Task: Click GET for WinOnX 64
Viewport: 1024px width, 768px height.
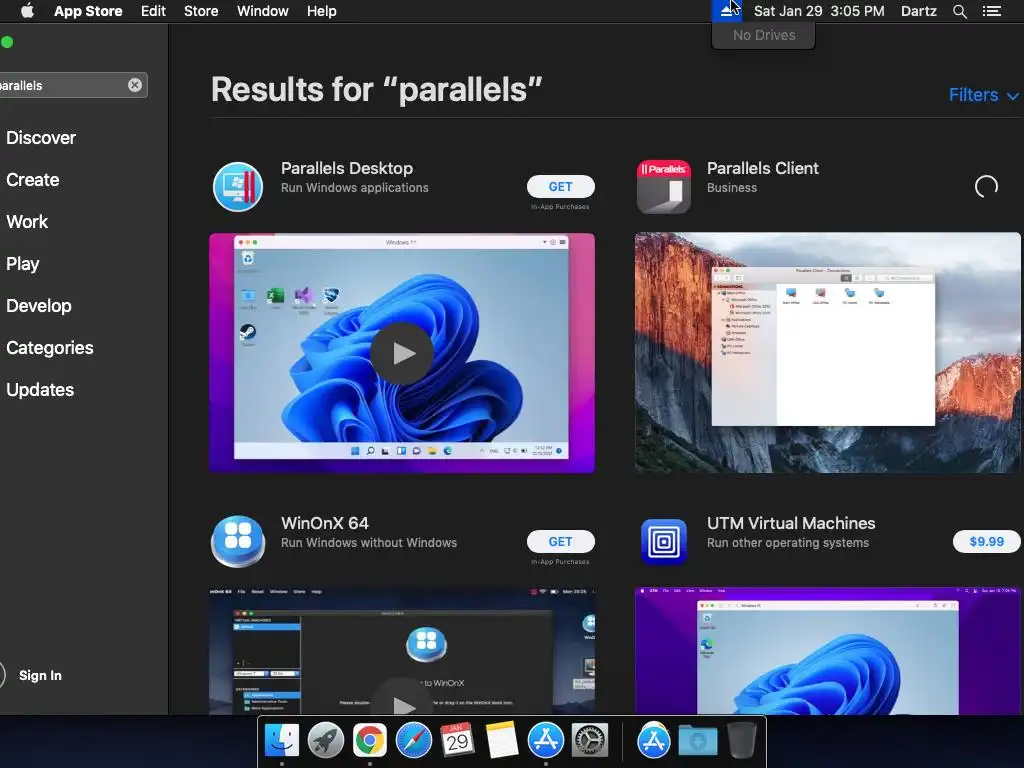Action: pos(560,541)
